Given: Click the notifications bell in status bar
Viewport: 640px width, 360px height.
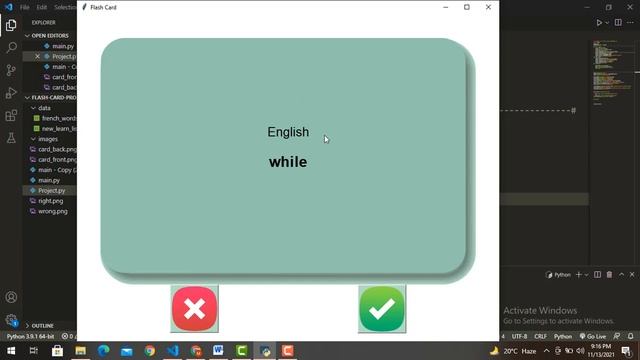Looking at the screenshot, I should (631, 336).
